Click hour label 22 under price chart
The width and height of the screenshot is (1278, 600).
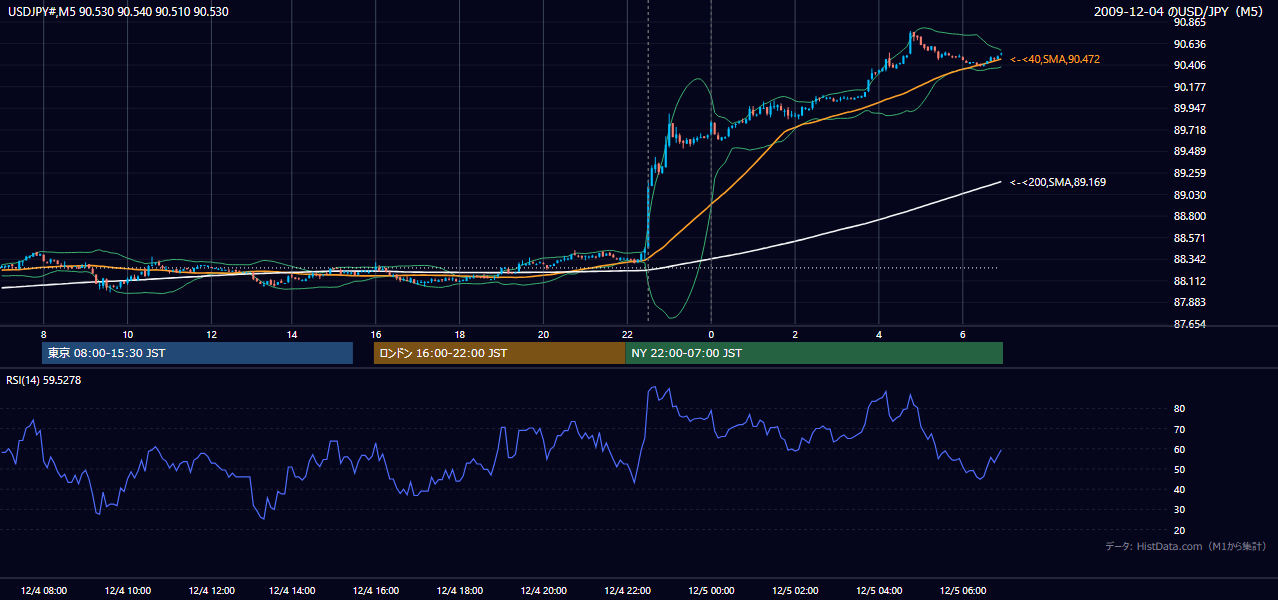pos(627,334)
